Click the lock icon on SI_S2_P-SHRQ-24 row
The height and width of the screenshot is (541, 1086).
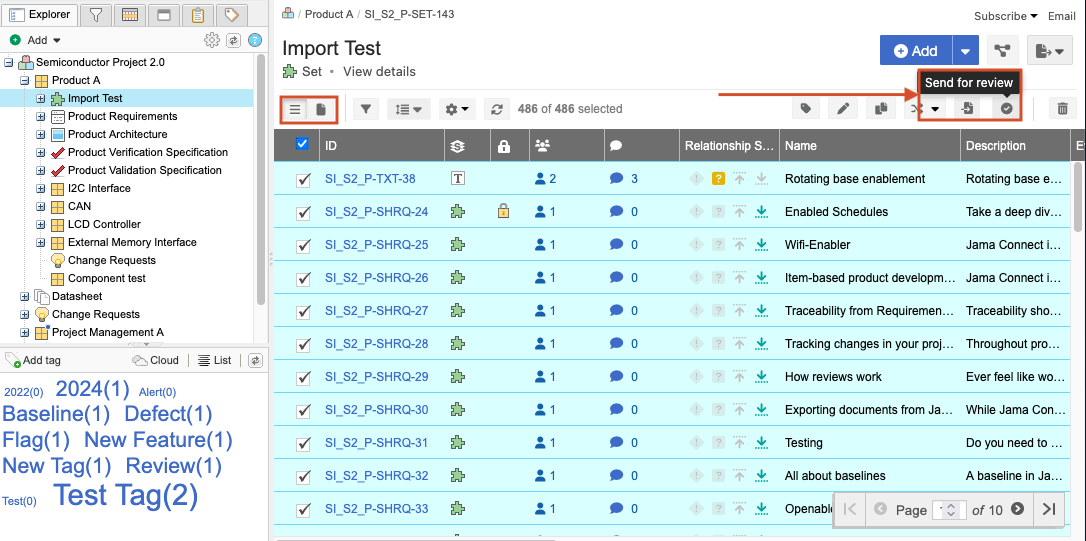point(504,211)
